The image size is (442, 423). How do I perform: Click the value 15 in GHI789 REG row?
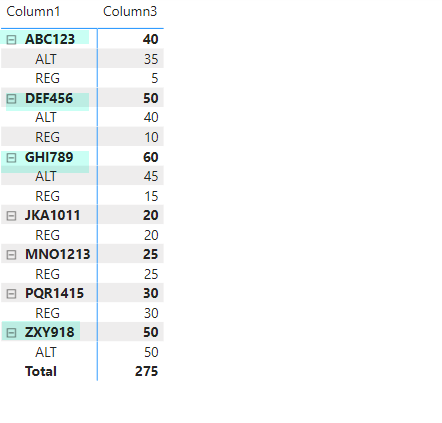151,196
